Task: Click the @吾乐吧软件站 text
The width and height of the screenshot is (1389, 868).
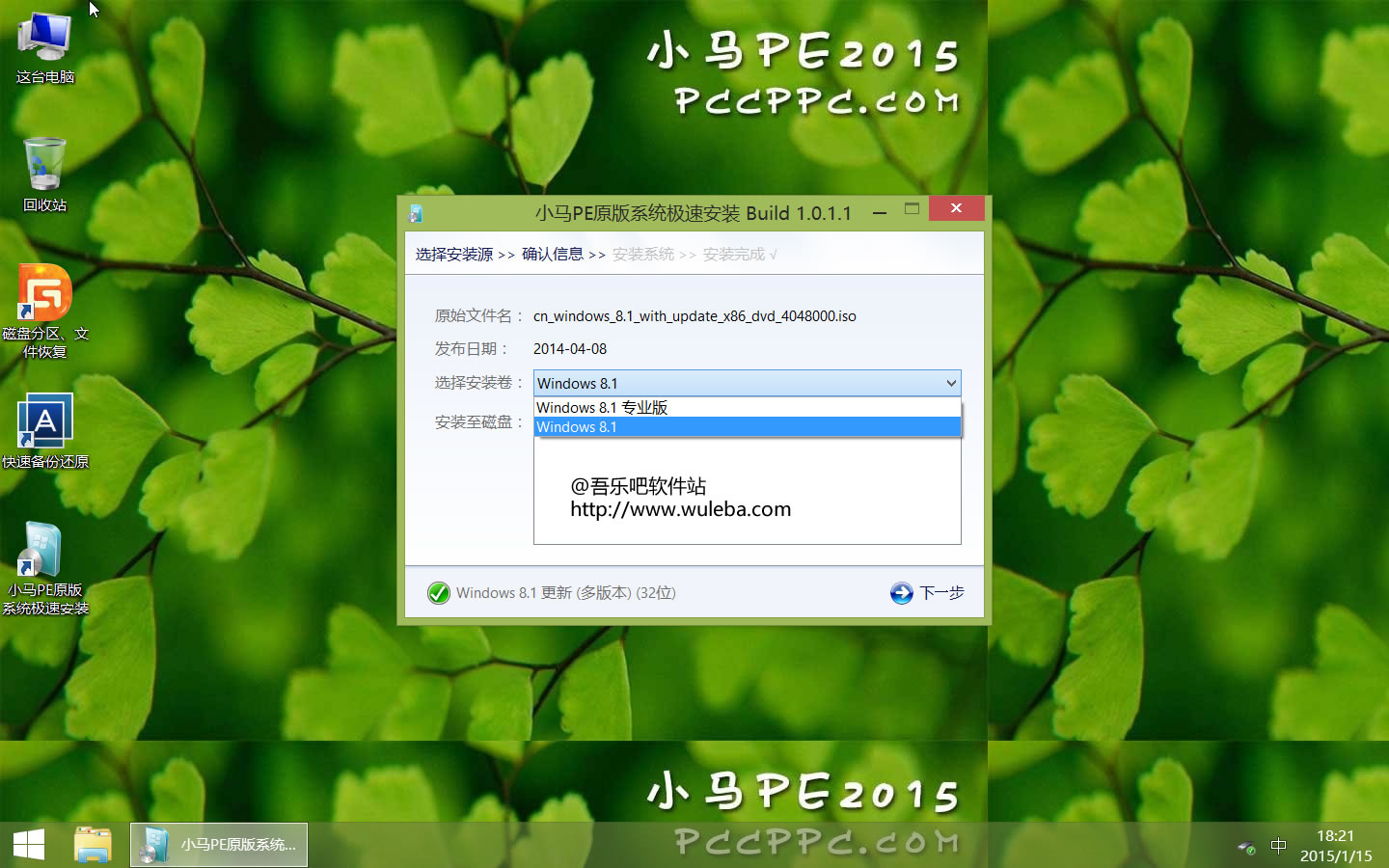Action: (x=639, y=486)
